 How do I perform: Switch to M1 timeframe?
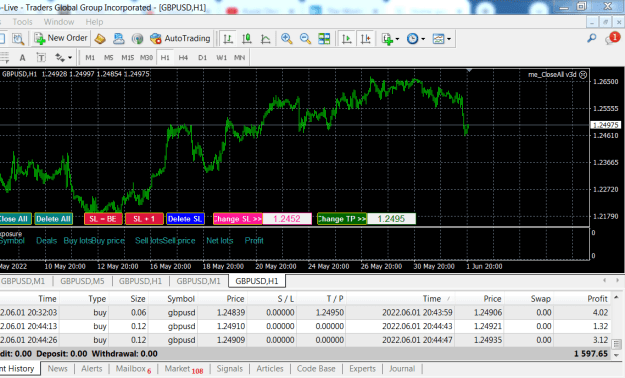(90, 57)
